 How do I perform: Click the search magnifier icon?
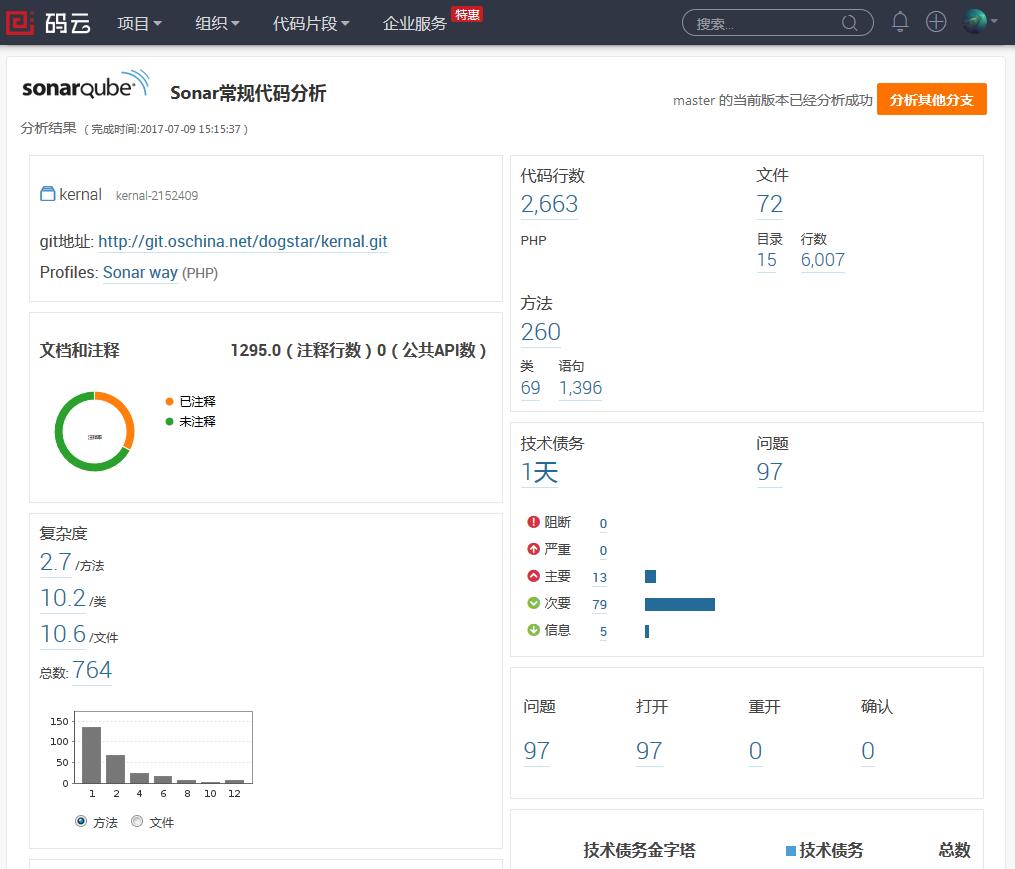850,23
